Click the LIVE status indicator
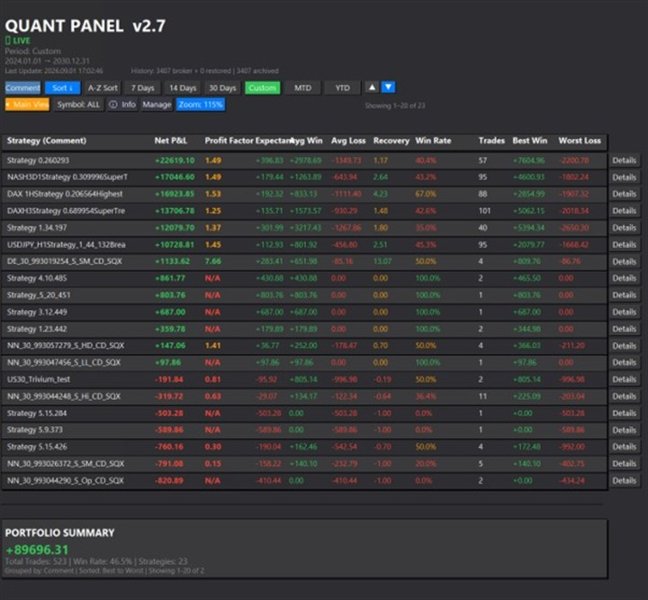The image size is (648, 600). pyautogui.click(x=18, y=40)
